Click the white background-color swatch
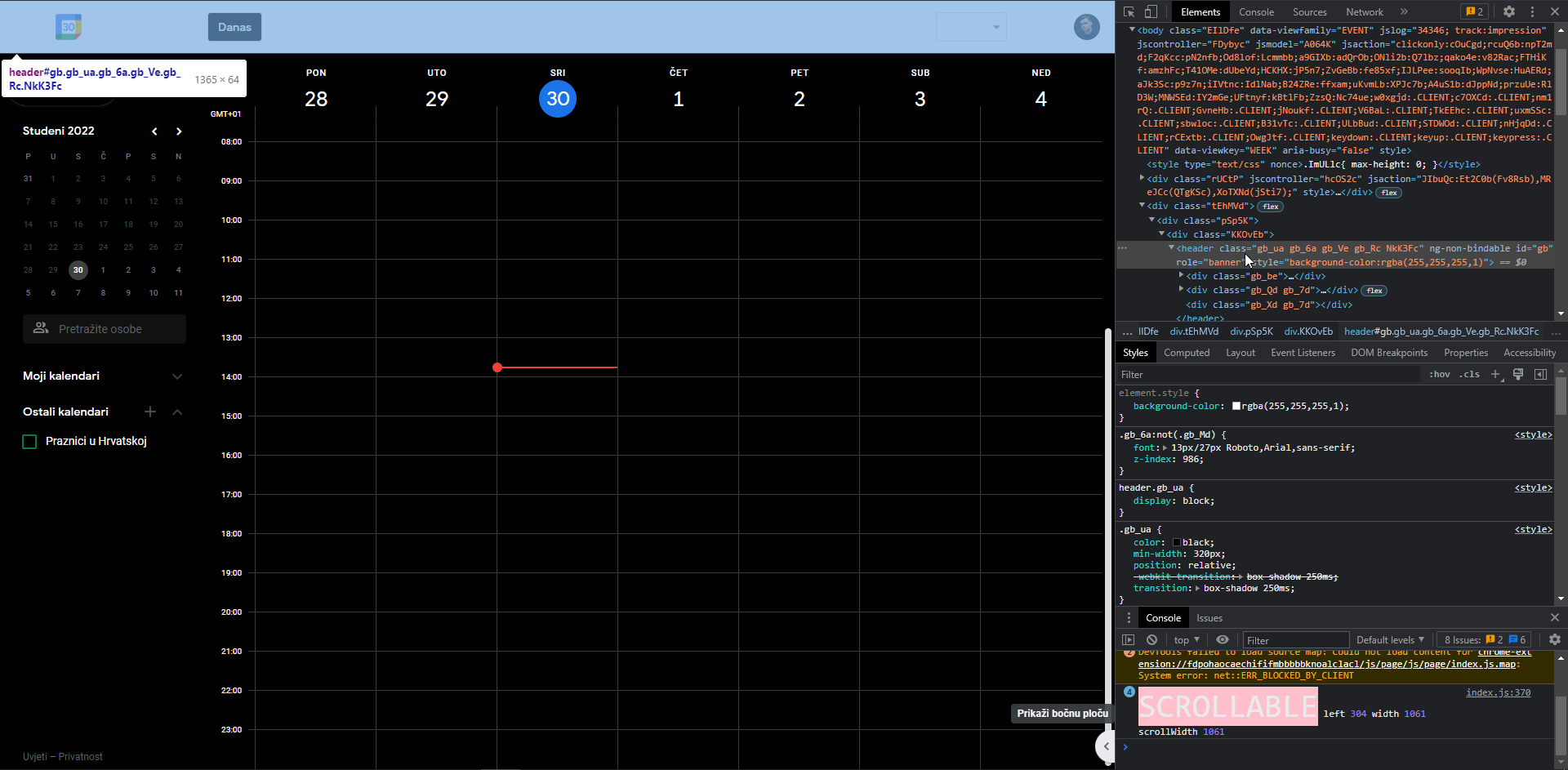This screenshot has width=1568, height=770. [x=1236, y=406]
